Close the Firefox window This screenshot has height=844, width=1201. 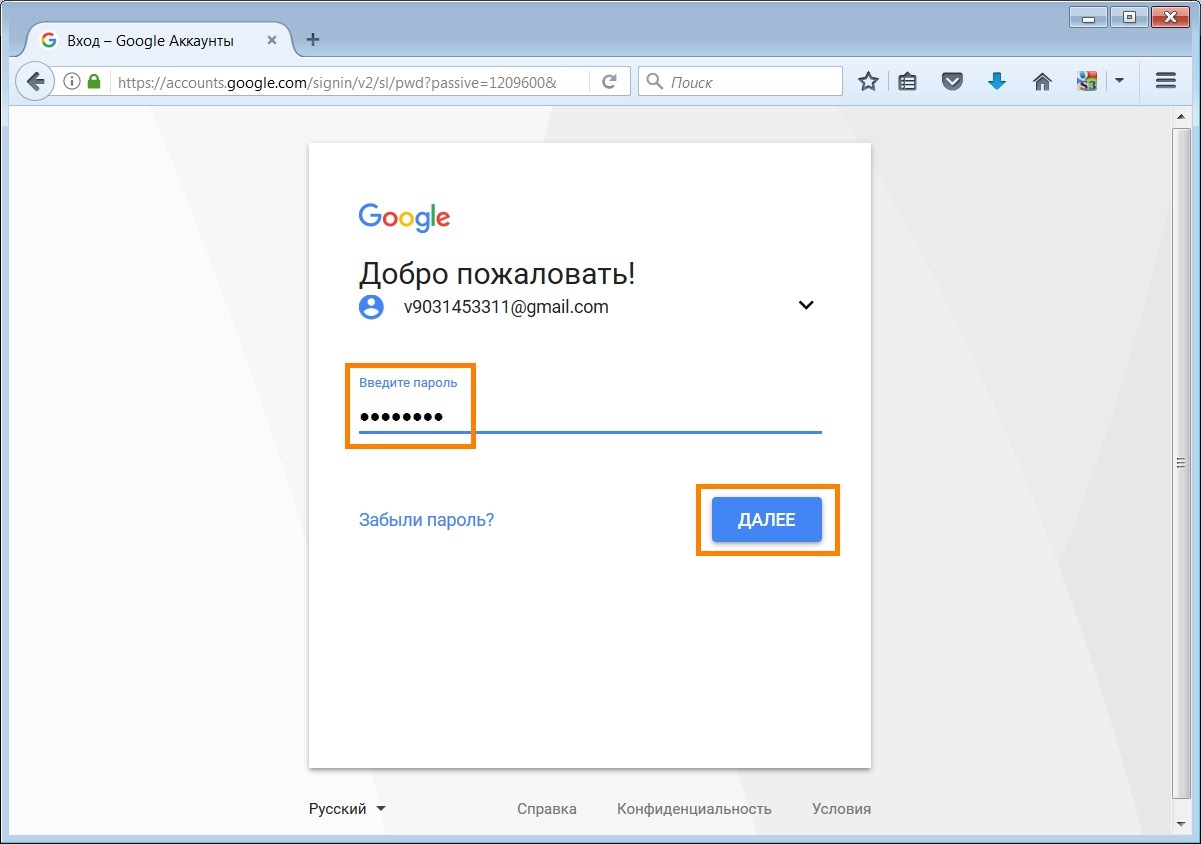1172,16
